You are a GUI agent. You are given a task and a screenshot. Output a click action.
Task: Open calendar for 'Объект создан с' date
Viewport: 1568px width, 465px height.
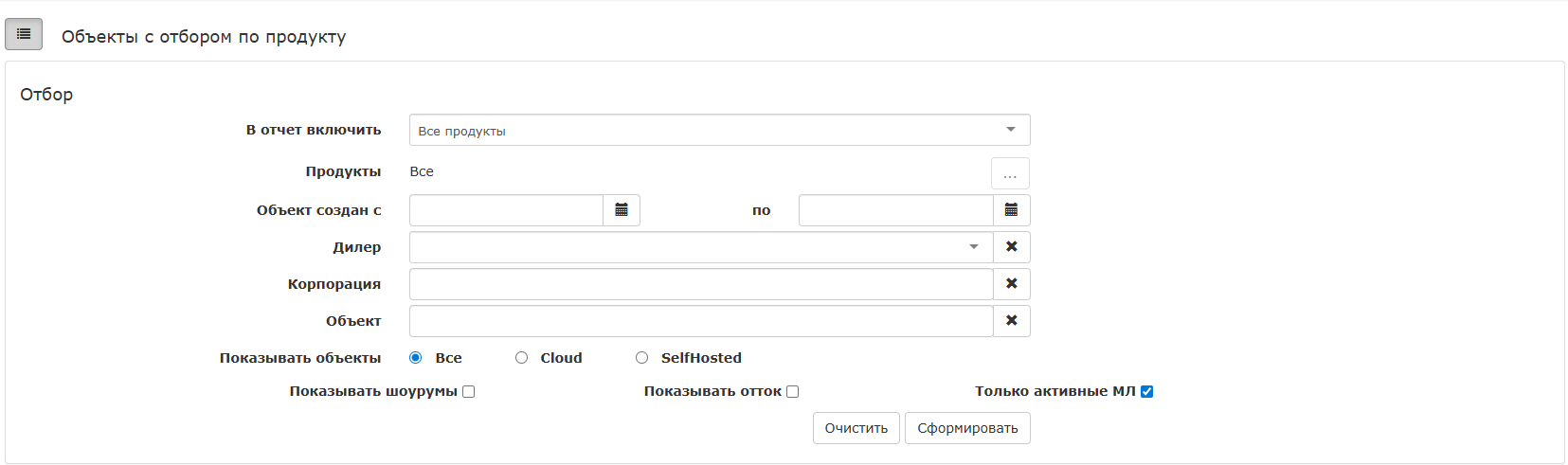click(x=622, y=210)
